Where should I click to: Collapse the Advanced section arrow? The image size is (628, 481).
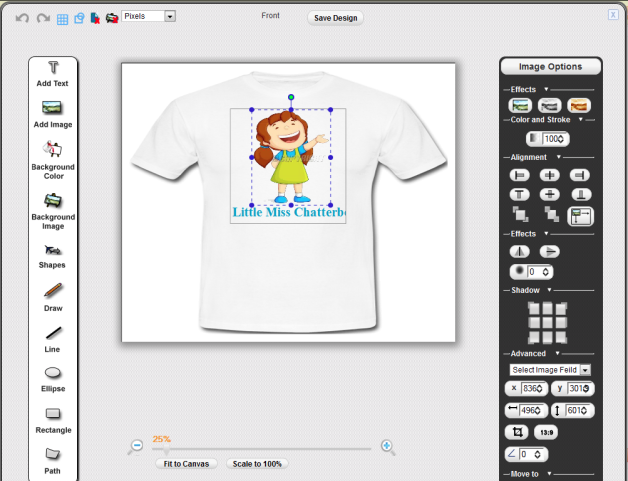(x=557, y=353)
